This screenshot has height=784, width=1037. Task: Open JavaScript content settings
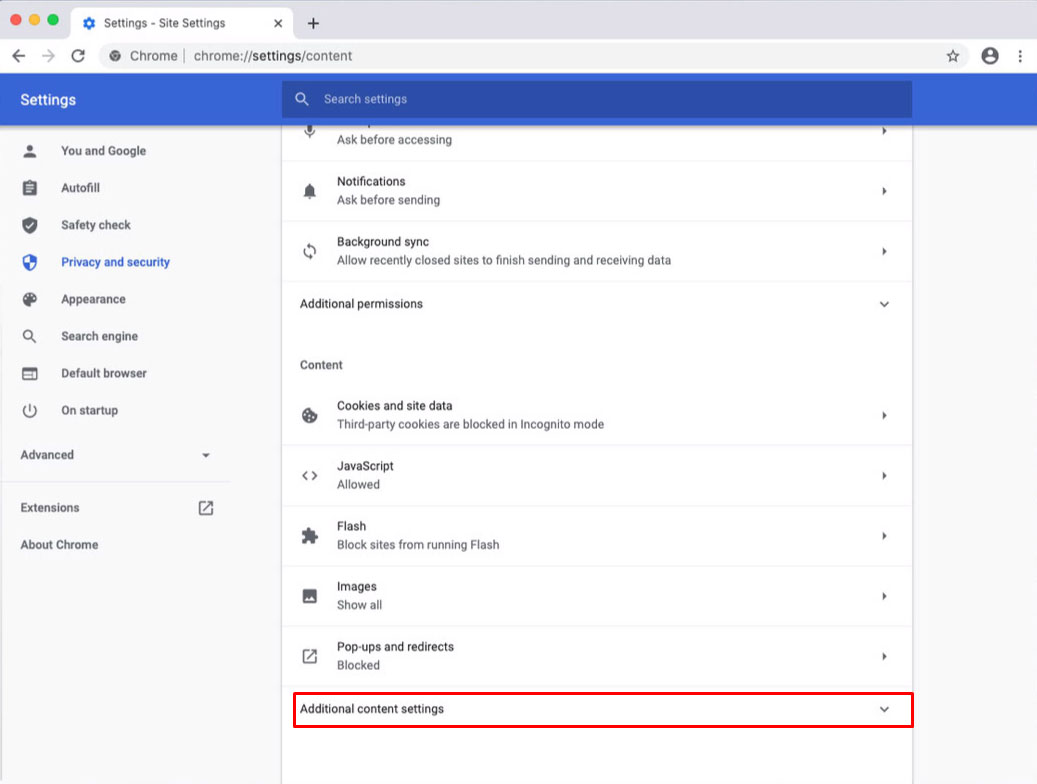[x=597, y=476]
